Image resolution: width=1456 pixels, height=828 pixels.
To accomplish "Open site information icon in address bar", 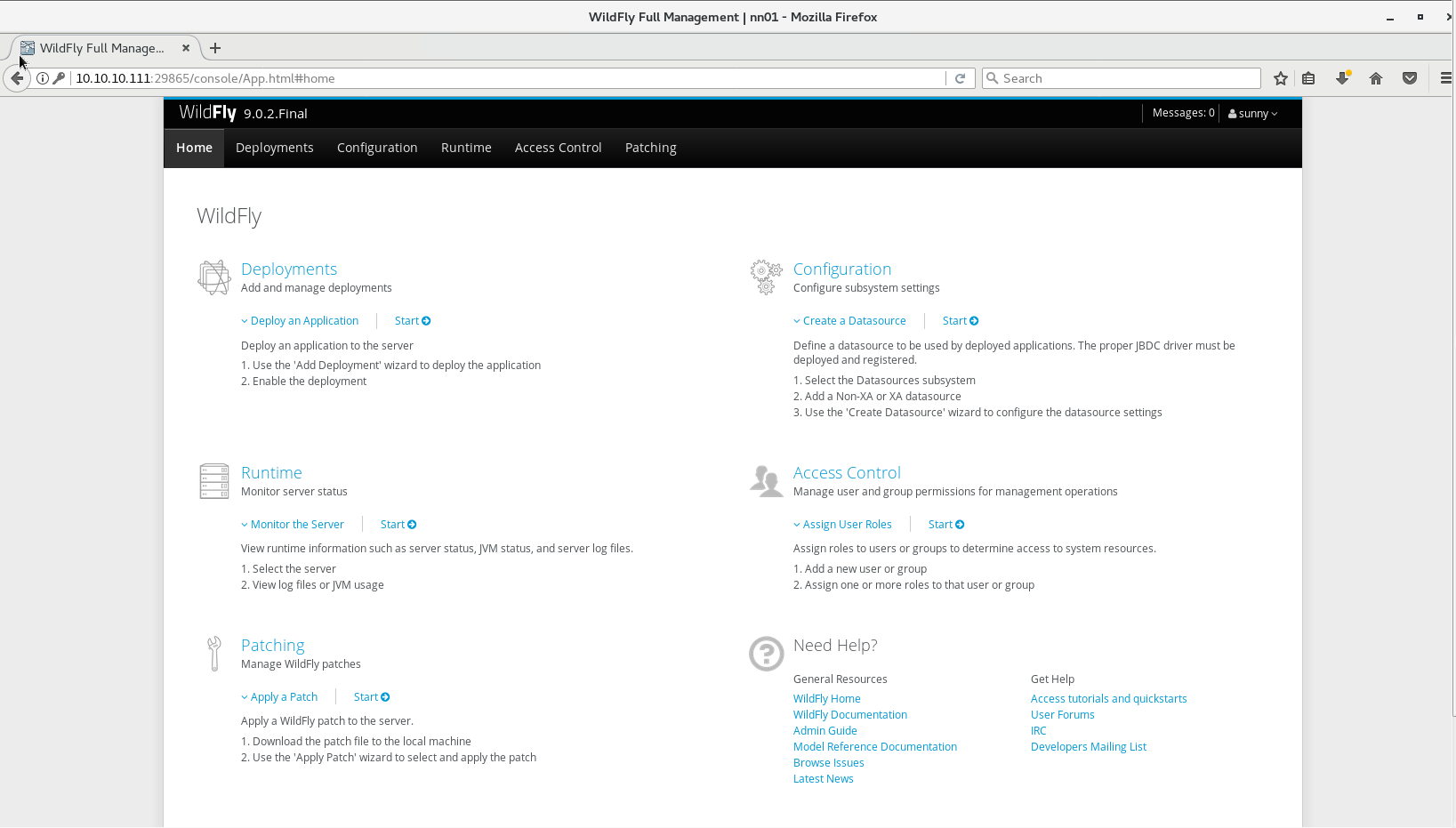I will (x=43, y=78).
